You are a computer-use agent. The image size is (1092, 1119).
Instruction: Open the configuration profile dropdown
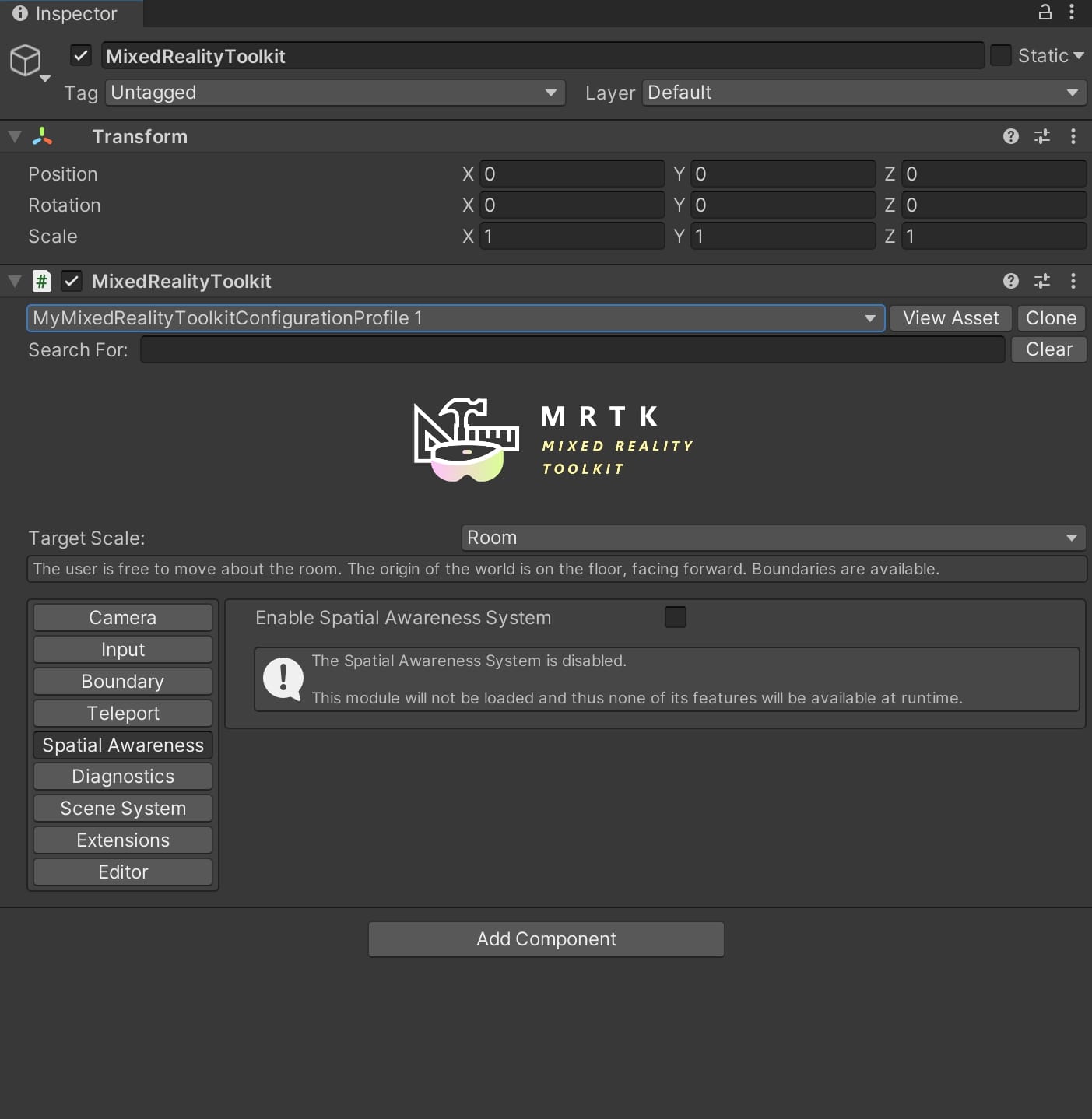click(456, 318)
